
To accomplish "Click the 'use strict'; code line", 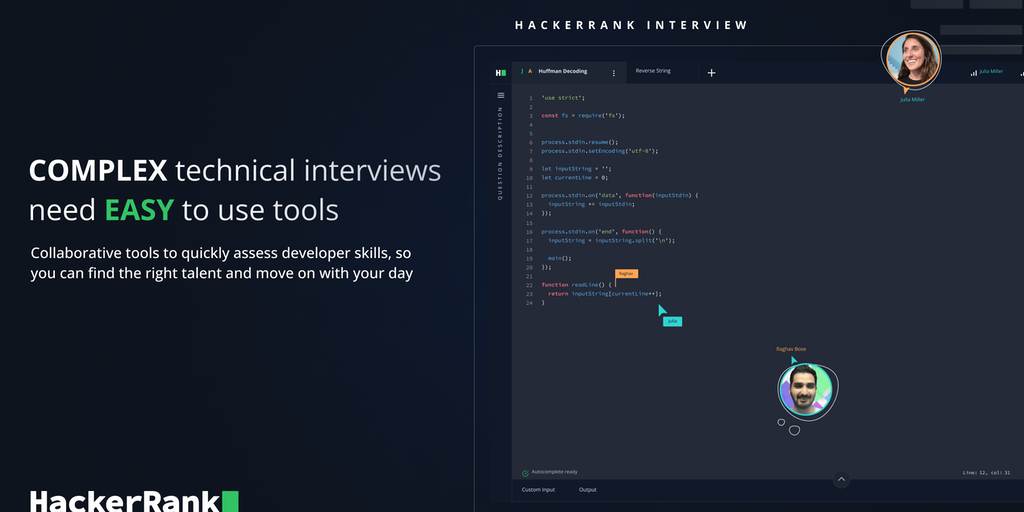I will pos(563,98).
